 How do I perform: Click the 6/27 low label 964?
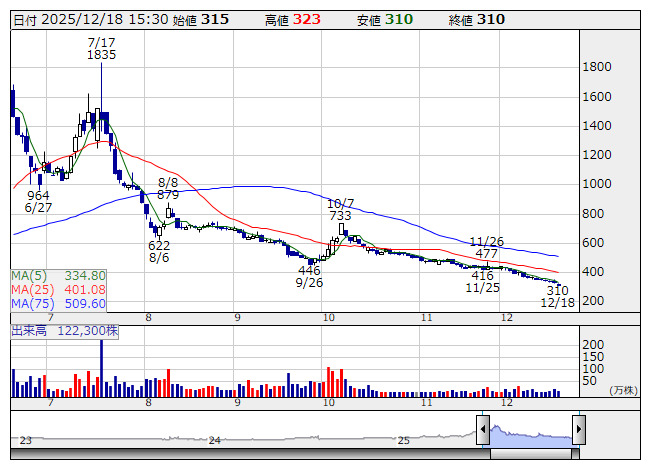click(x=38, y=195)
